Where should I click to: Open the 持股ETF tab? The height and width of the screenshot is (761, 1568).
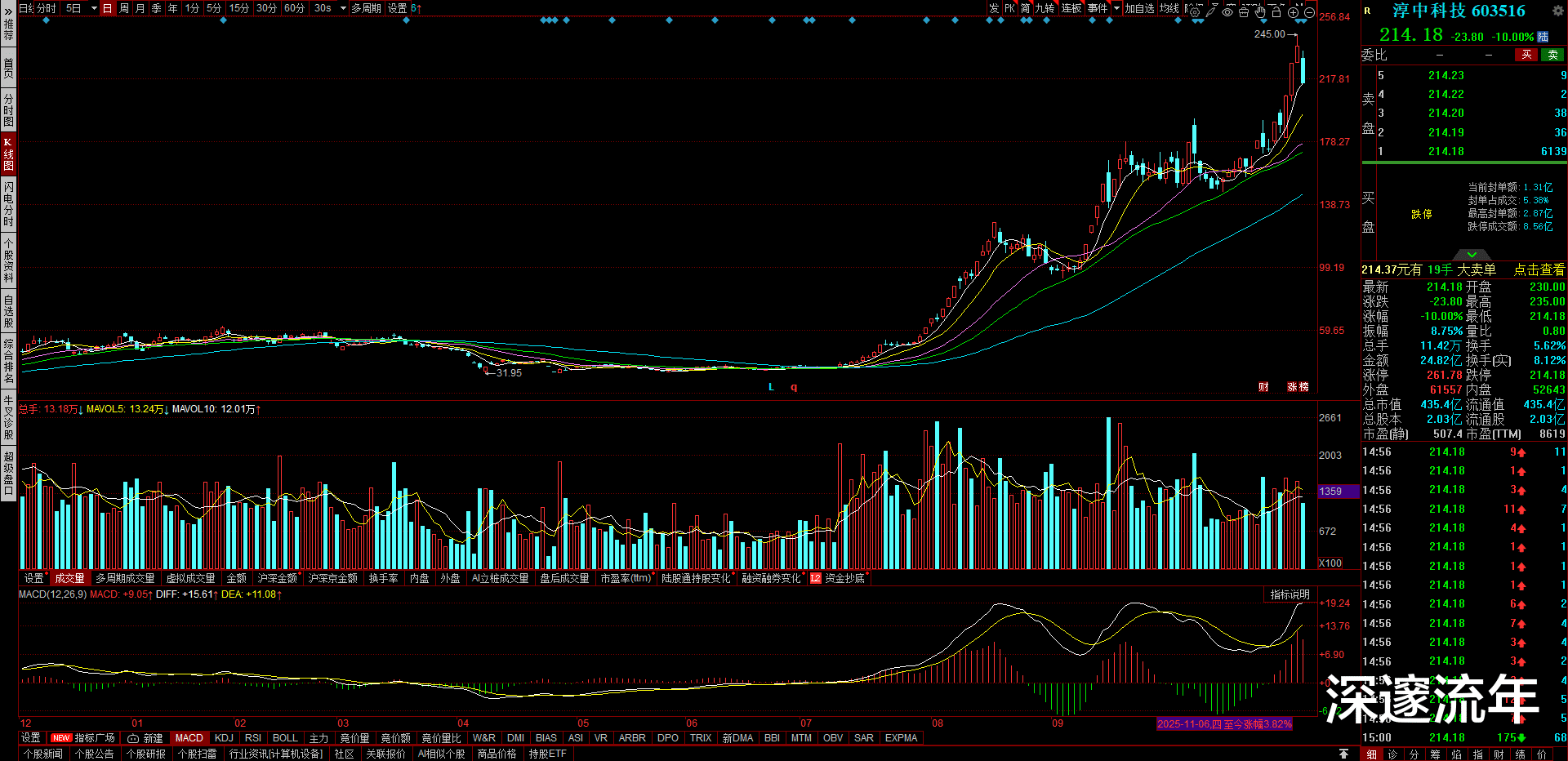click(548, 754)
